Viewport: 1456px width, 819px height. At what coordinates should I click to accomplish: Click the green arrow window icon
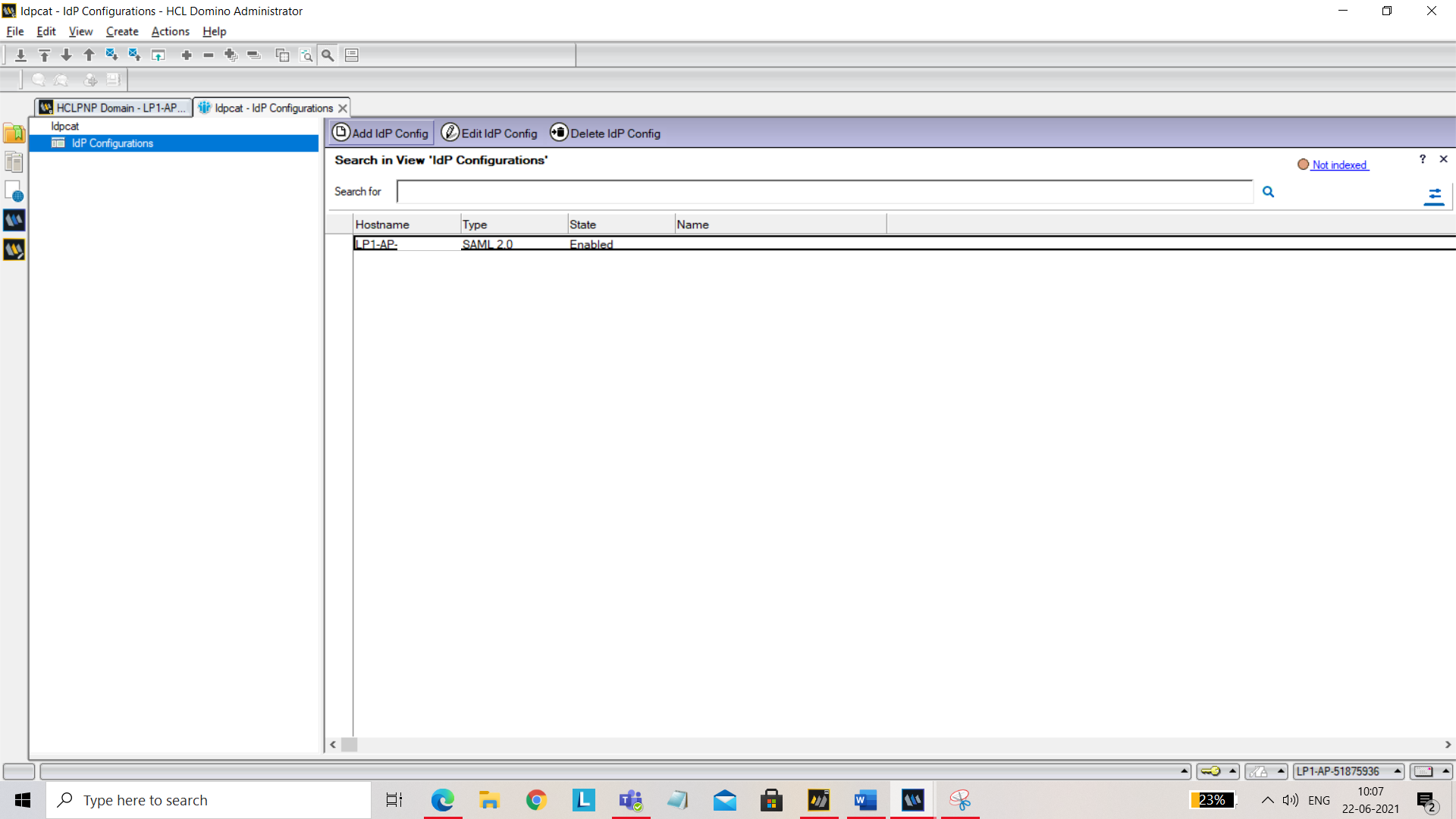pos(158,55)
